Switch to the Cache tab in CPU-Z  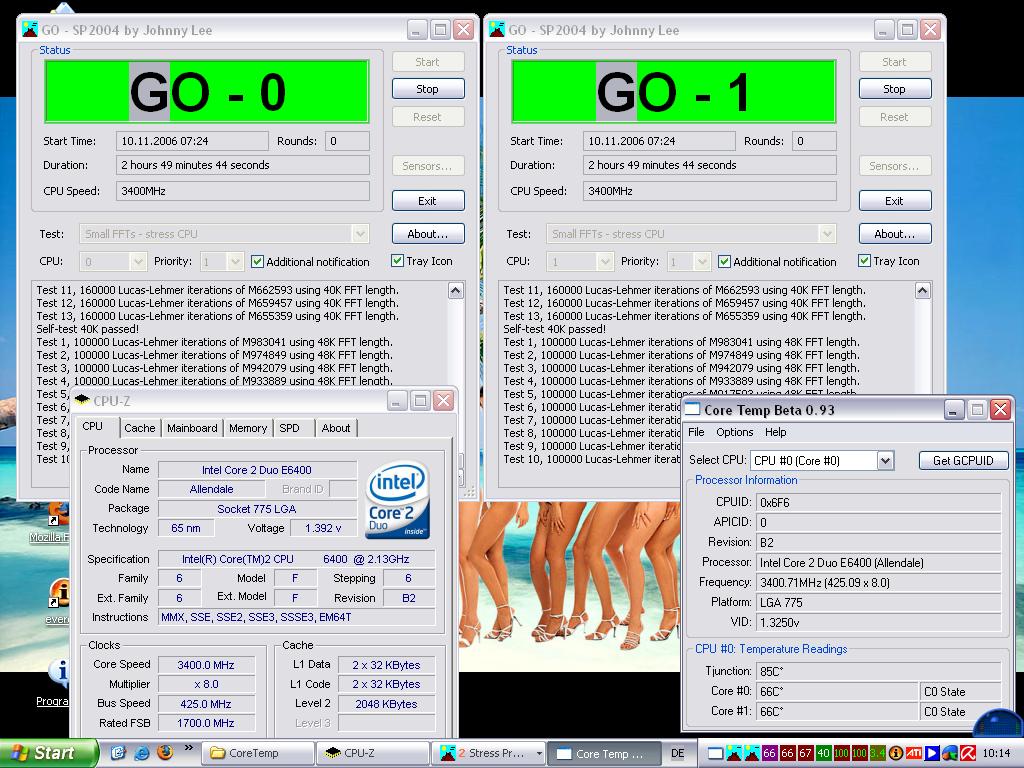tap(140, 428)
